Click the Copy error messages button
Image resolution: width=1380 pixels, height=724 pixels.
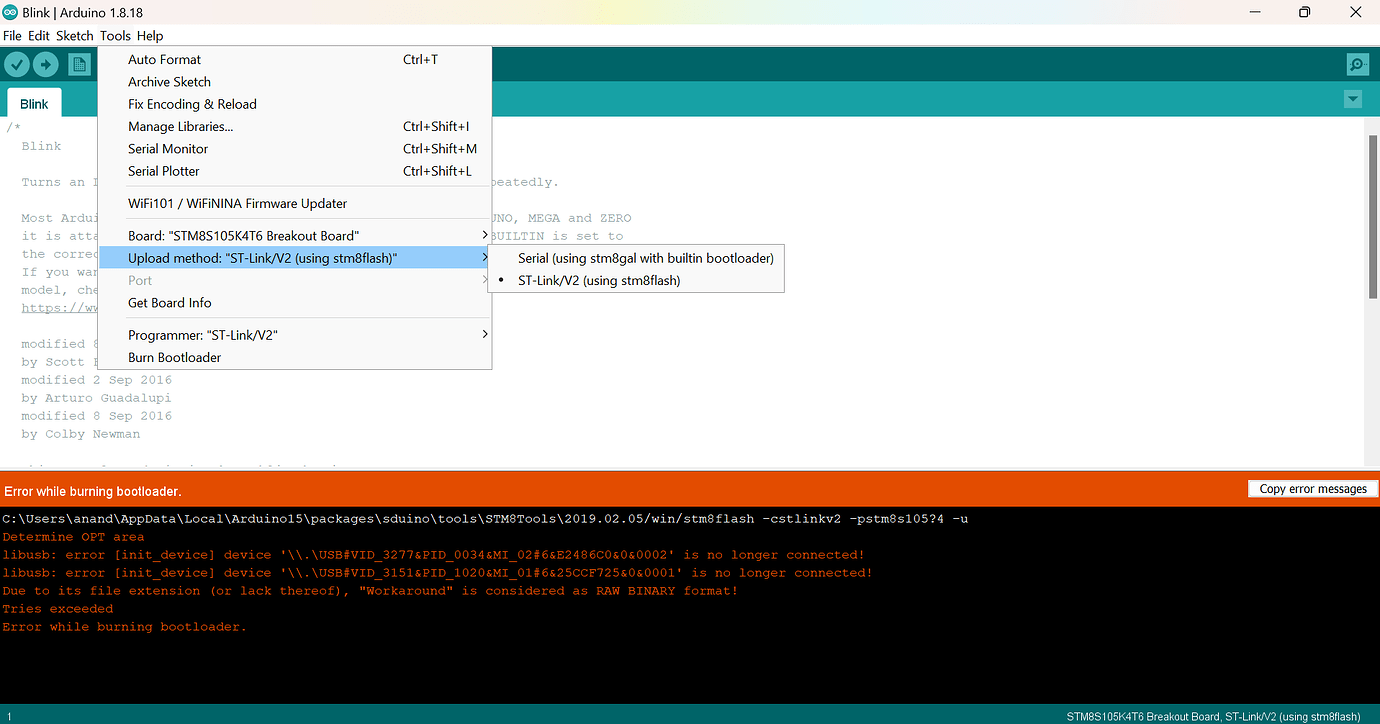tap(1312, 488)
